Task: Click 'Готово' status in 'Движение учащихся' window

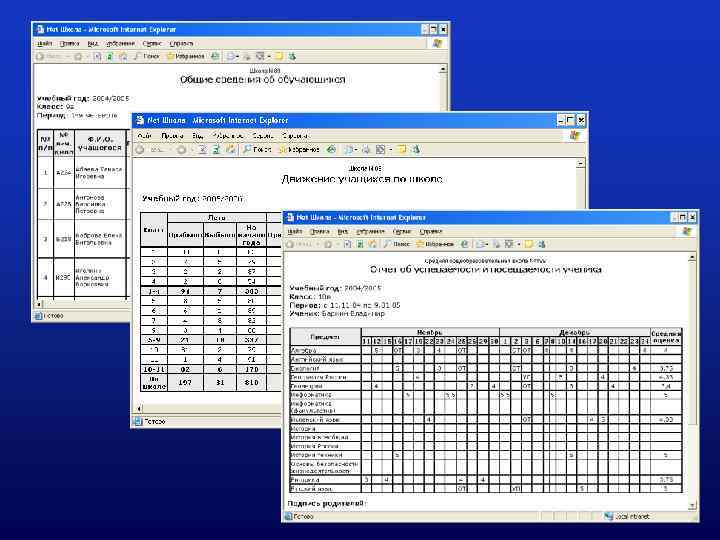Action: tap(155, 421)
